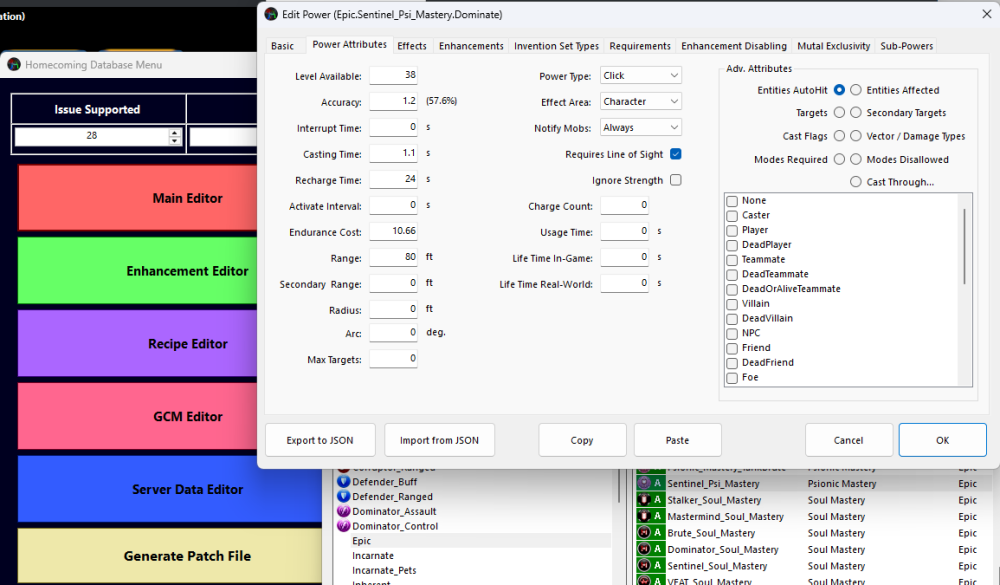Enable the Ignore Strength checkbox
Screen dimensions: 1000x585
676,181
